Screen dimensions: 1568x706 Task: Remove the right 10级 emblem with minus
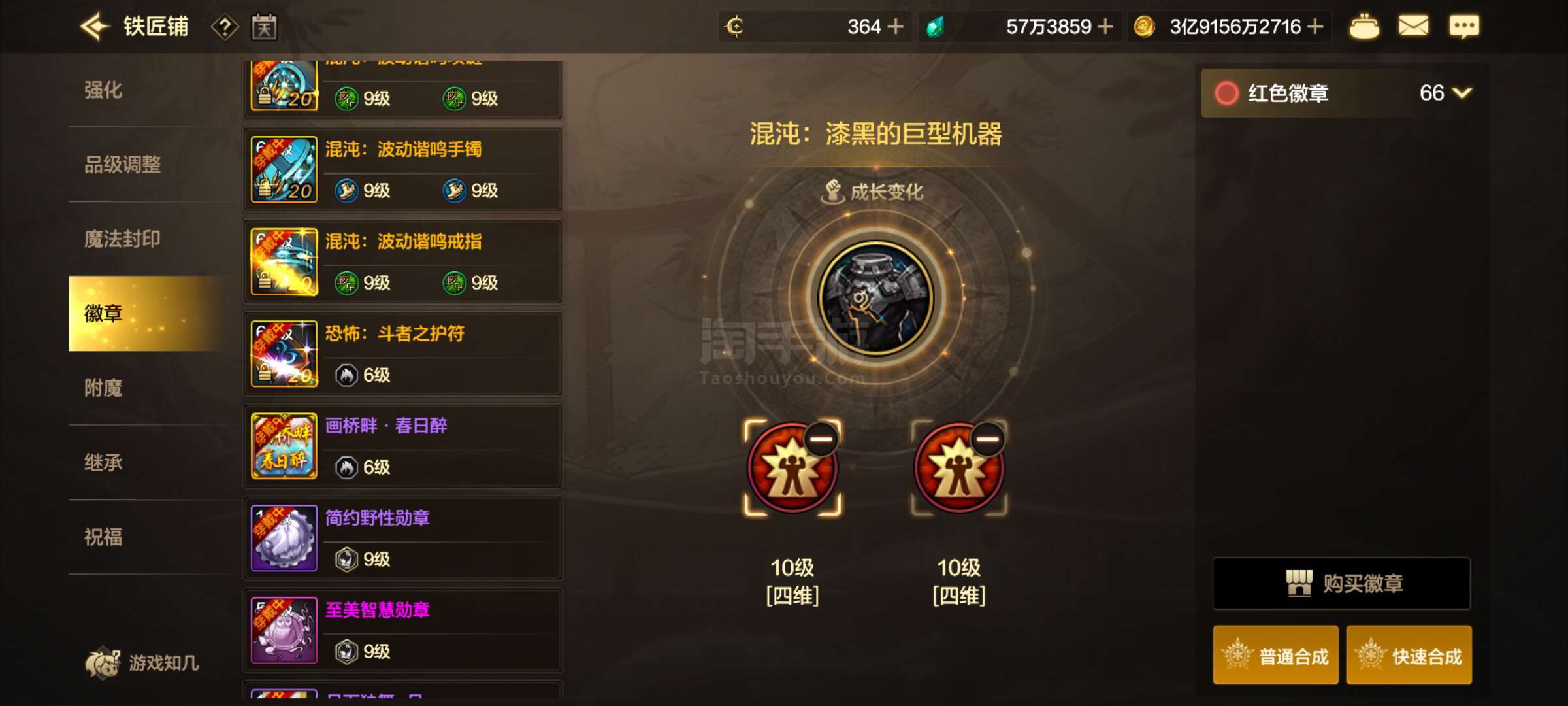pyautogui.click(x=988, y=438)
